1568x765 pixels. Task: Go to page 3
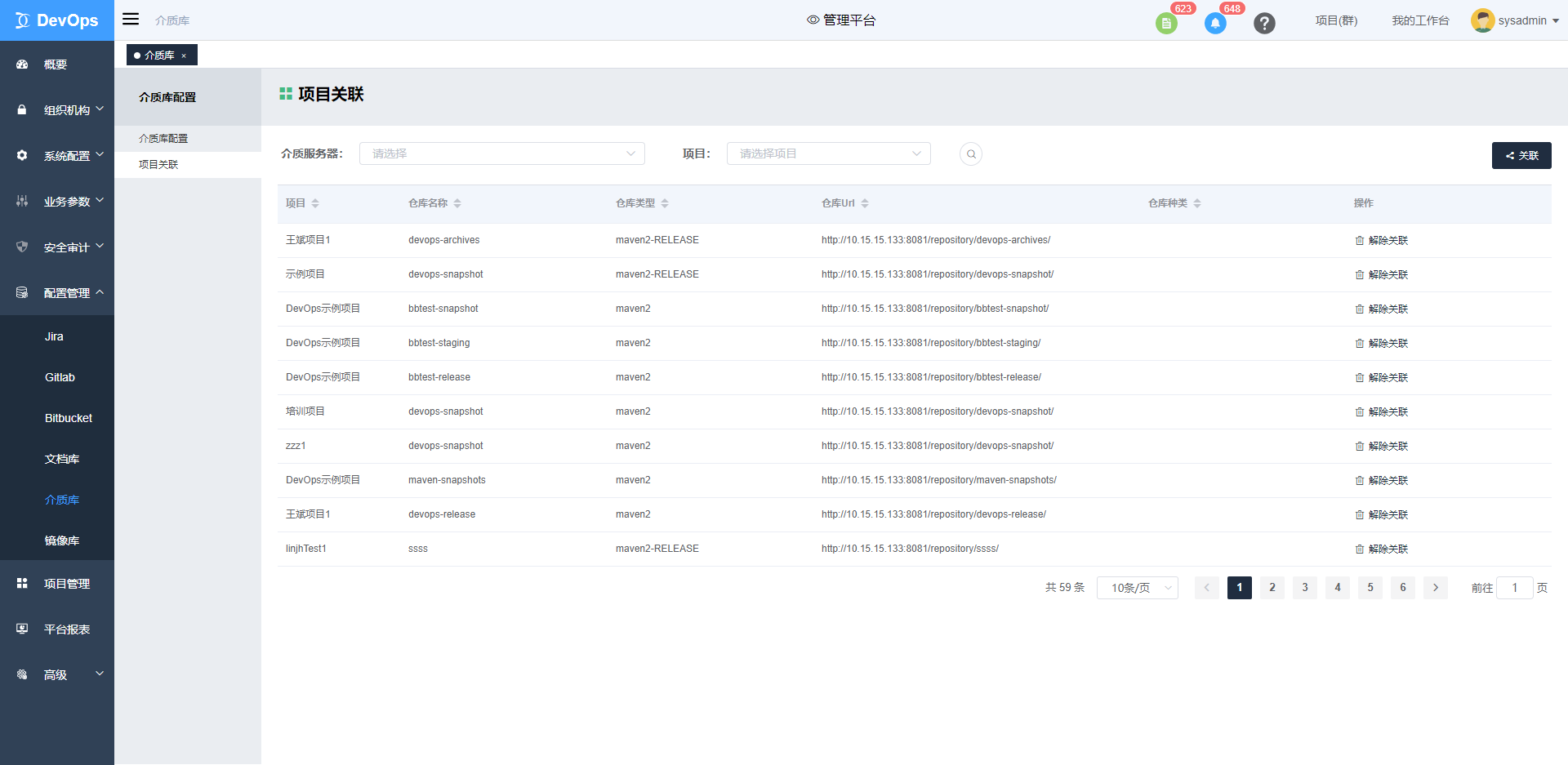(x=1305, y=588)
